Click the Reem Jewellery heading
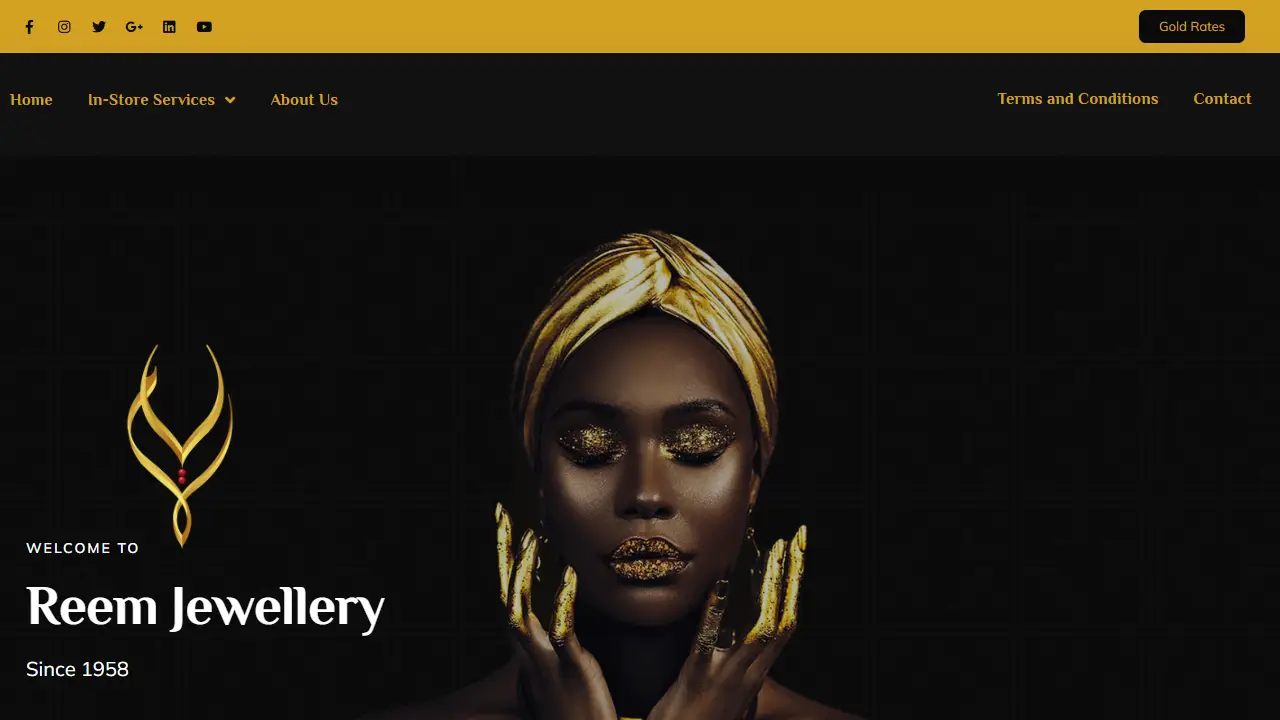This screenshot has height=720, width=1280. pos(205,607)
